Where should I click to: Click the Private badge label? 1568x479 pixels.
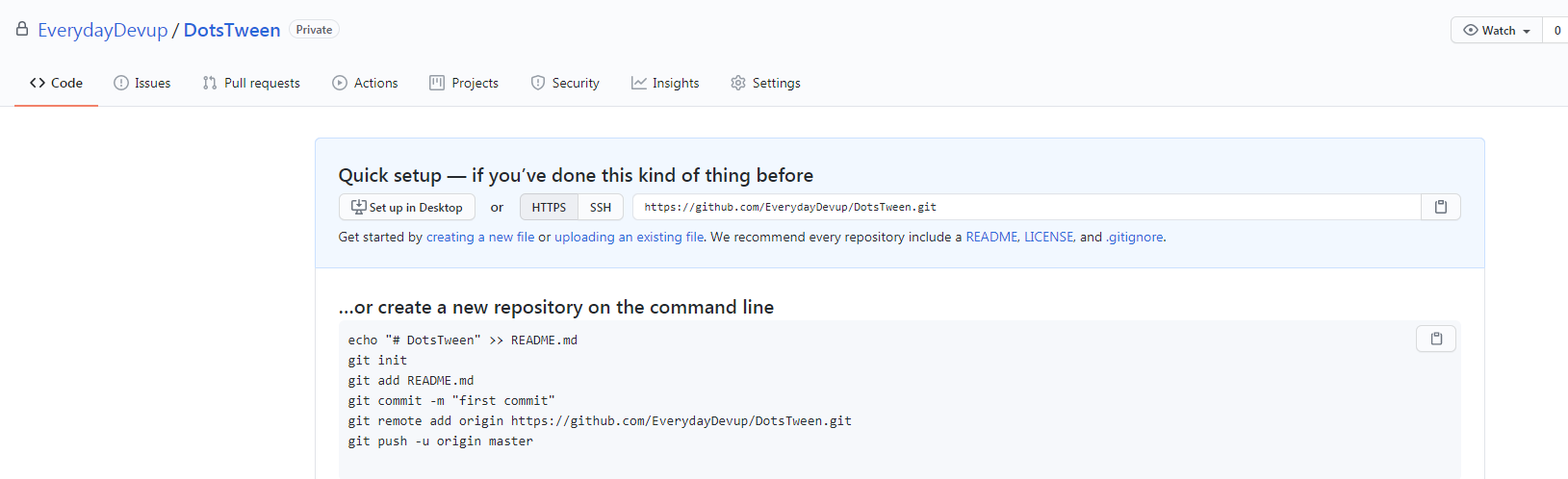[314, 30]
